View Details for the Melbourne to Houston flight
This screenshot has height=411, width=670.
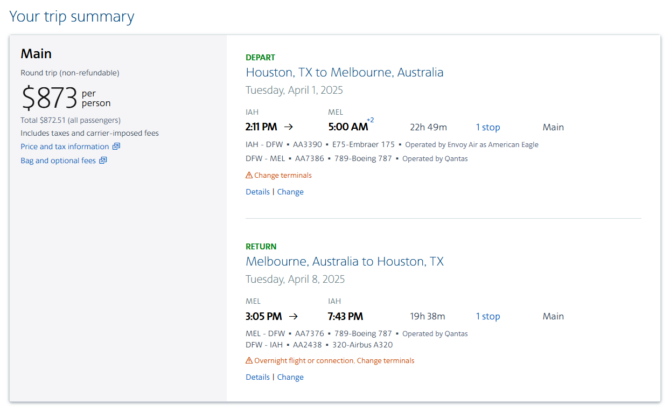click(257, 377)
